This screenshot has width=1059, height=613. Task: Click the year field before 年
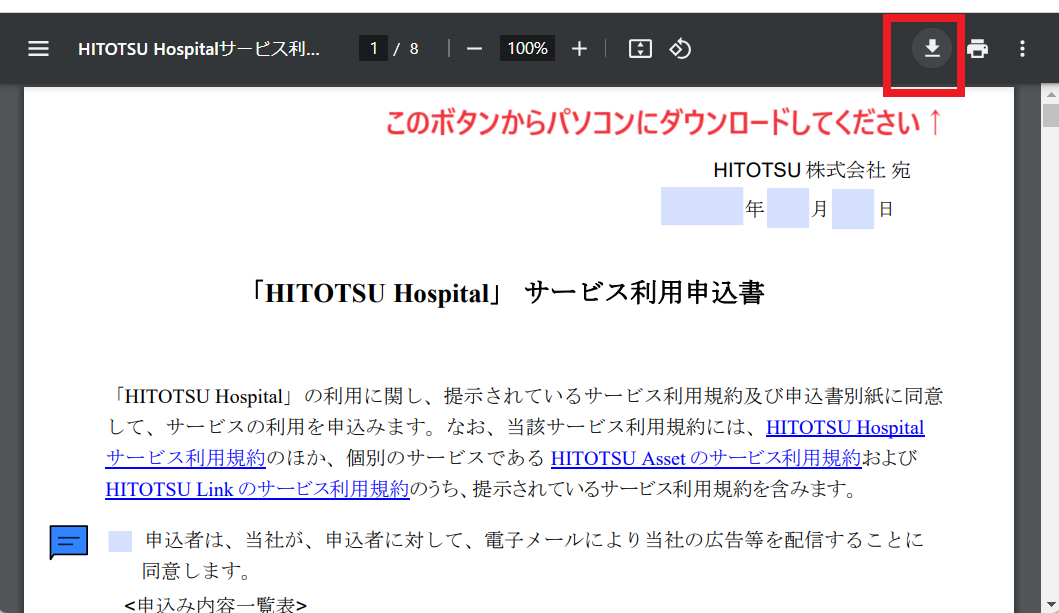701,207
